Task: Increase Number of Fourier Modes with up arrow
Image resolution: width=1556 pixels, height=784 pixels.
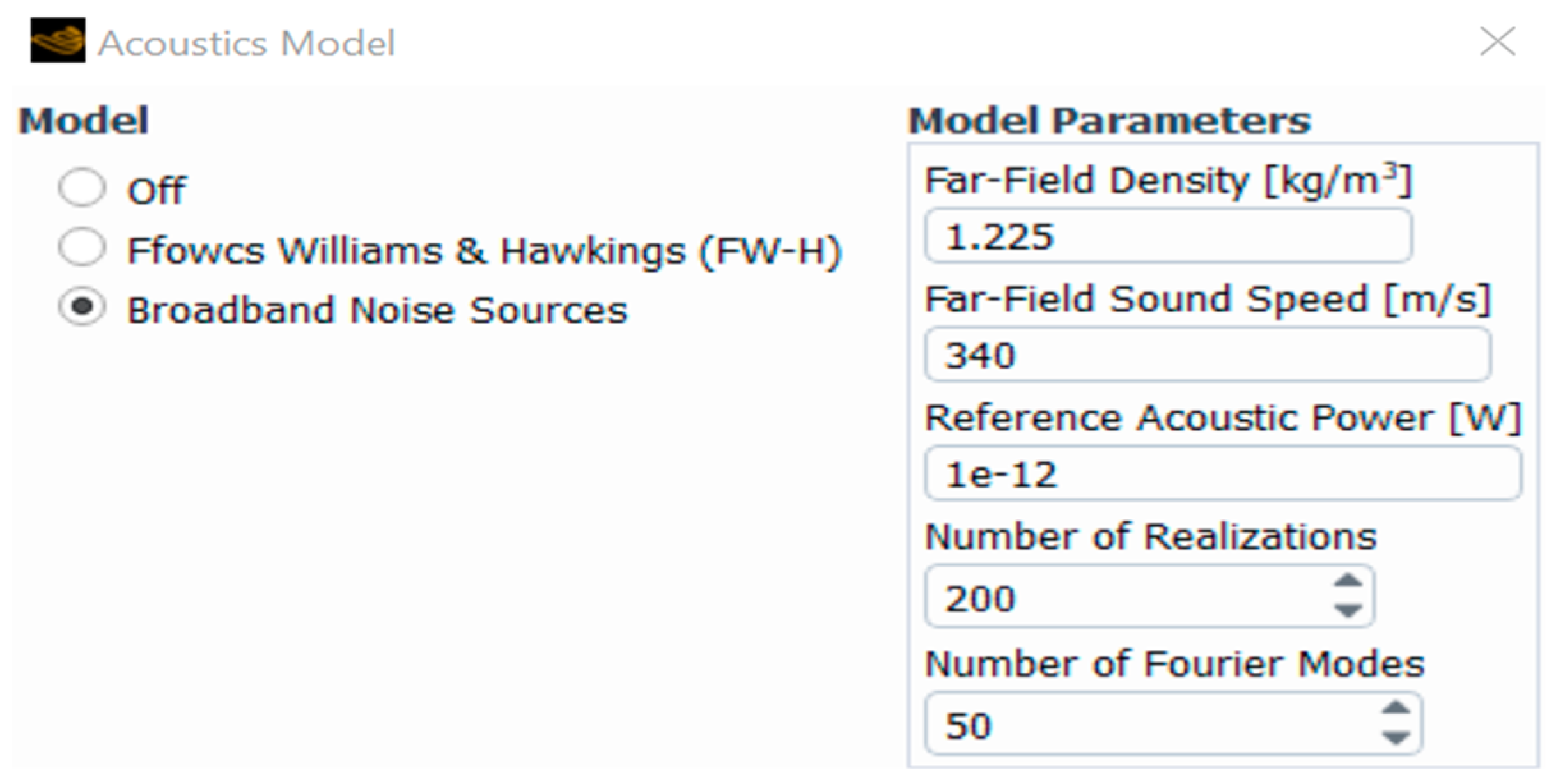Action: [x=1396, y=709]
